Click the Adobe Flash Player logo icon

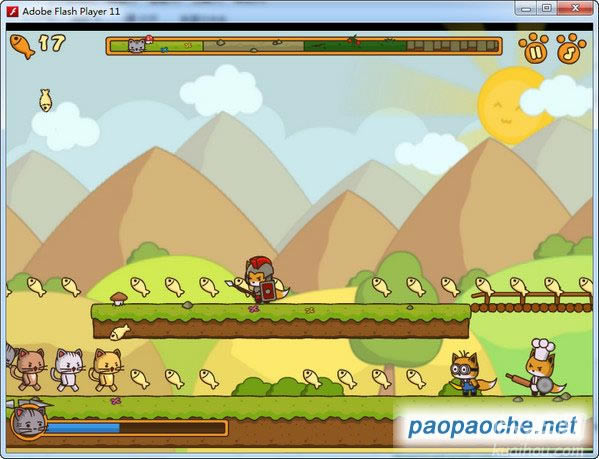point(13,11)
